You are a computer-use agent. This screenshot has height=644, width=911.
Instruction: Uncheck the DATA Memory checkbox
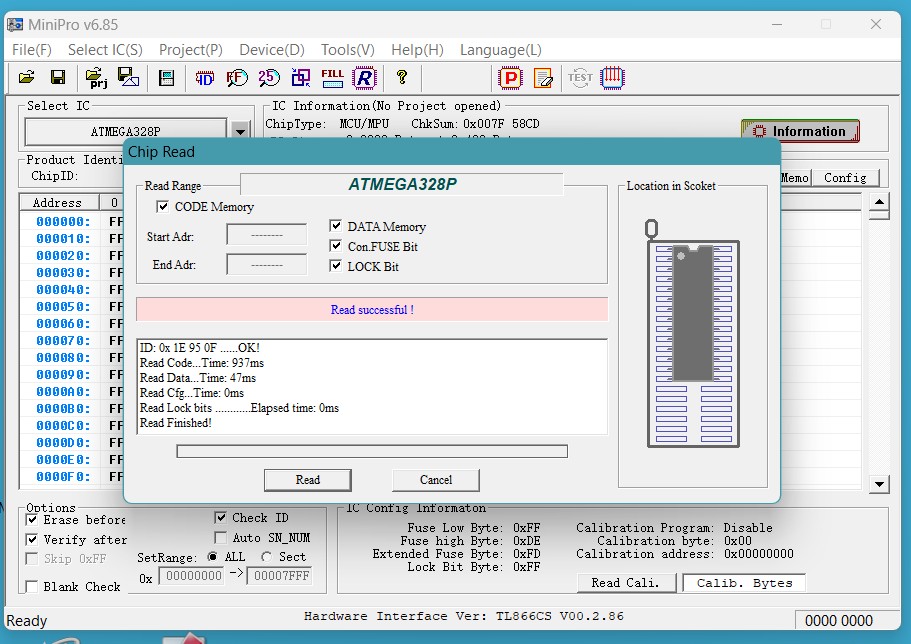(x=335, y=226)
